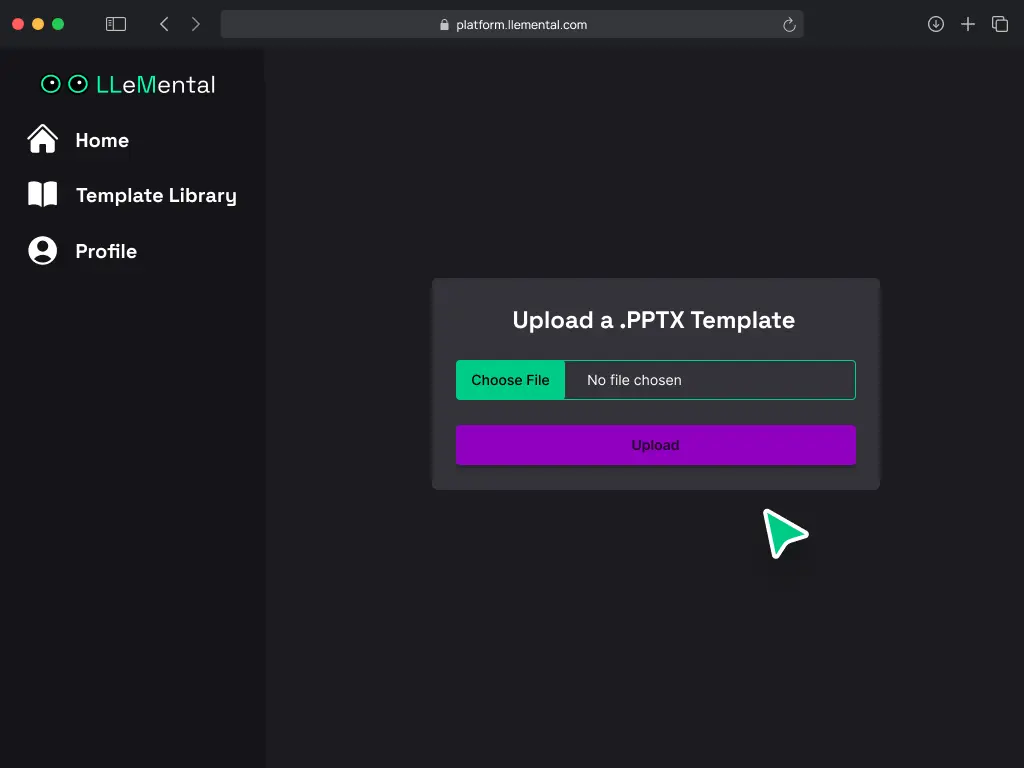Open the Template Library book icon
The height and width of the screenshot is (768, 1024).
[42, 194]
